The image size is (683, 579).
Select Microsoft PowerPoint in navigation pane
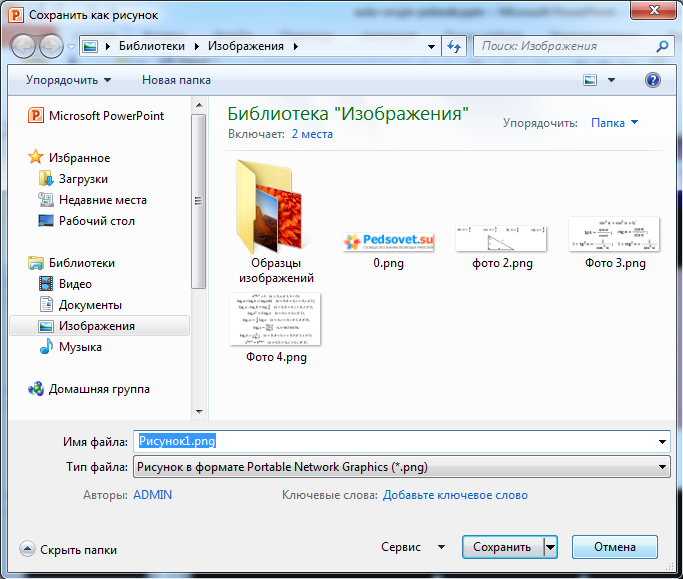pos(105,116)
